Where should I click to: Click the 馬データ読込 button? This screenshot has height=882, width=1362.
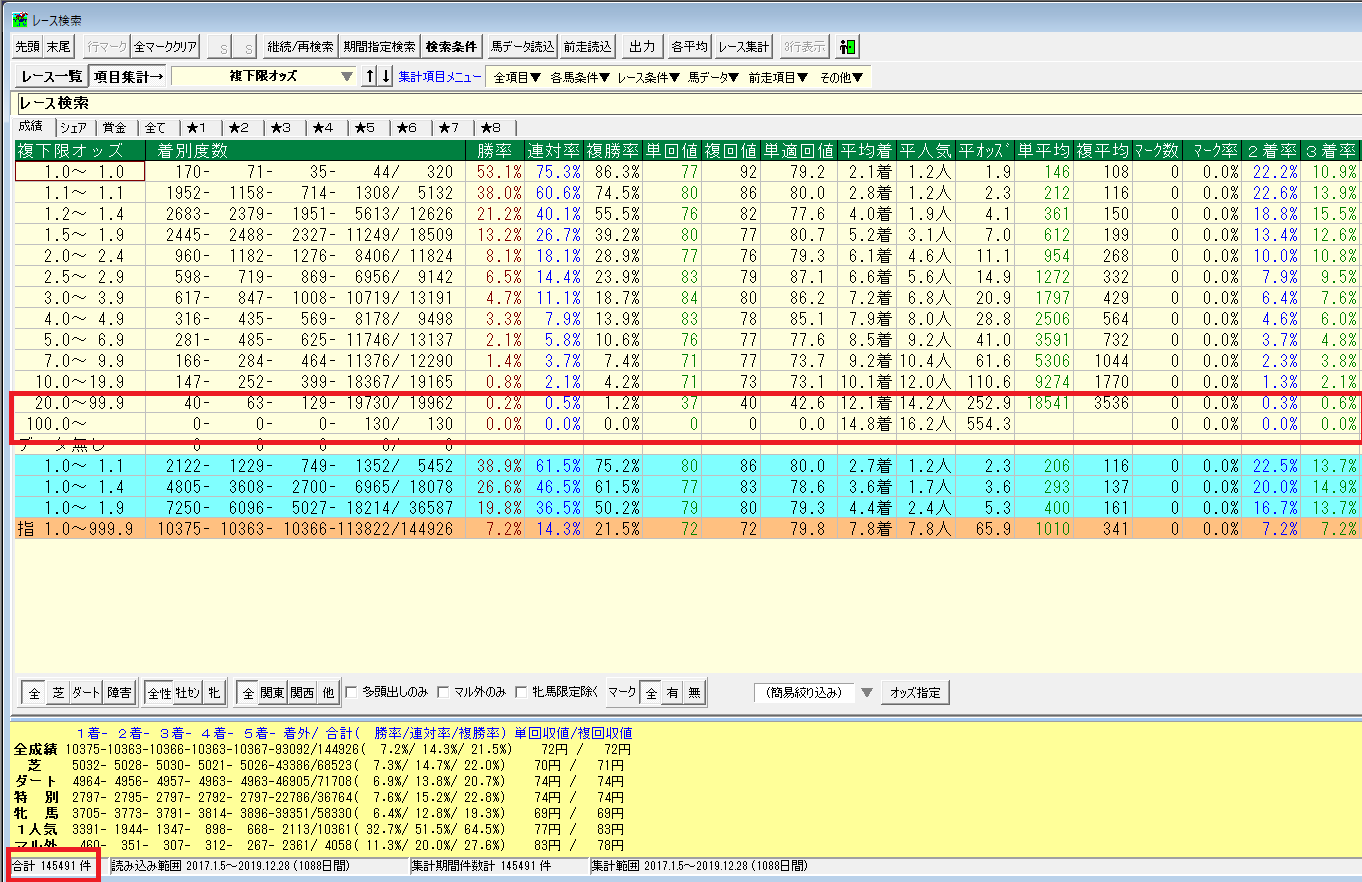pos(522,46)
